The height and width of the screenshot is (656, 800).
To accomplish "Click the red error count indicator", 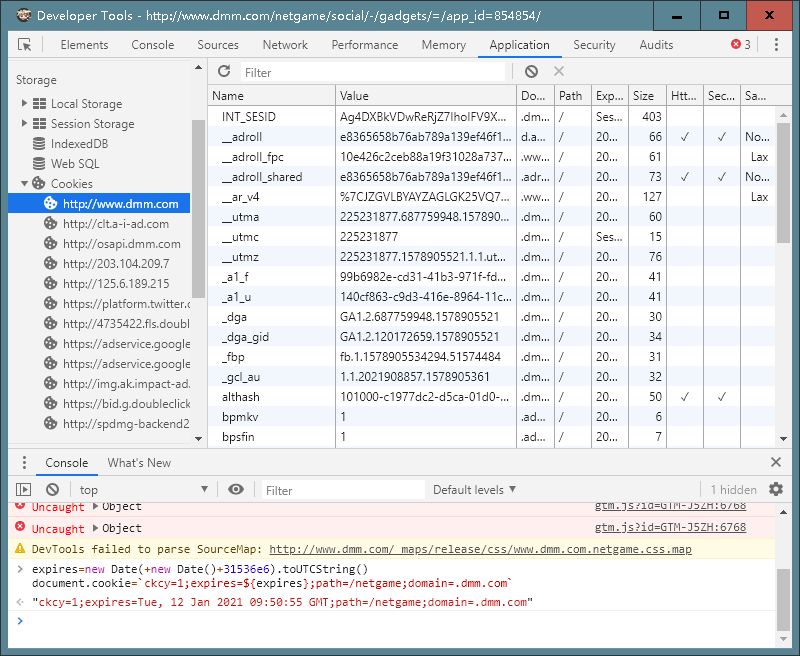I will click(740, 45).
